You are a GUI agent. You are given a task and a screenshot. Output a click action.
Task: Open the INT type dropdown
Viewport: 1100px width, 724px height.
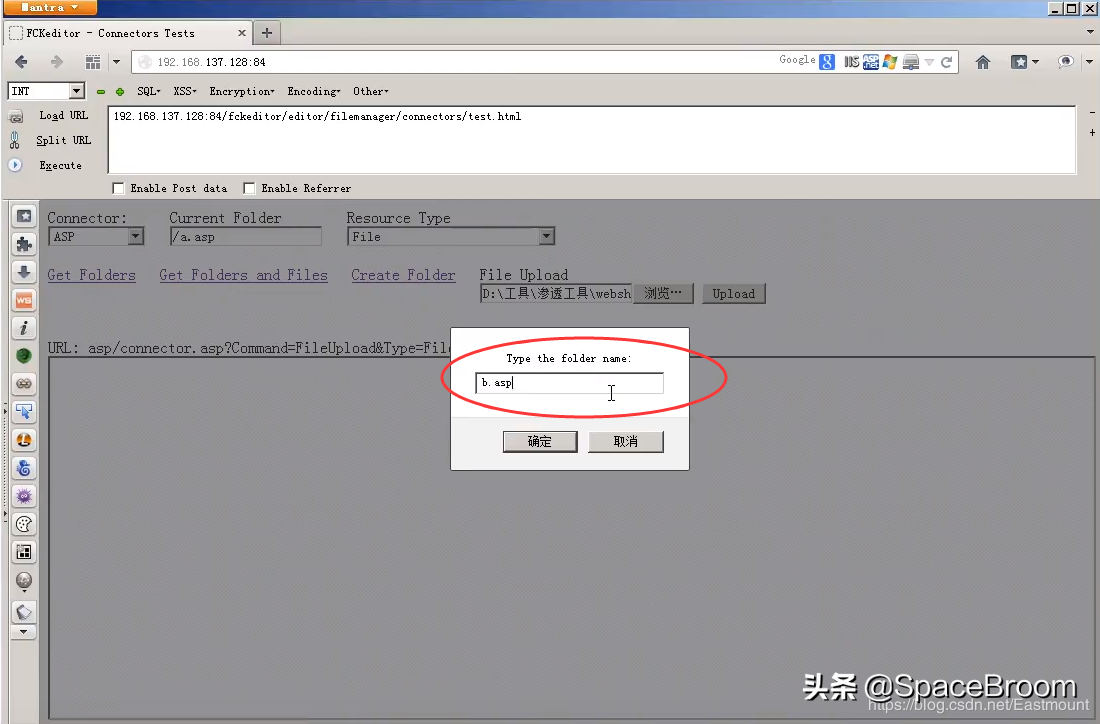click(76, 91)
